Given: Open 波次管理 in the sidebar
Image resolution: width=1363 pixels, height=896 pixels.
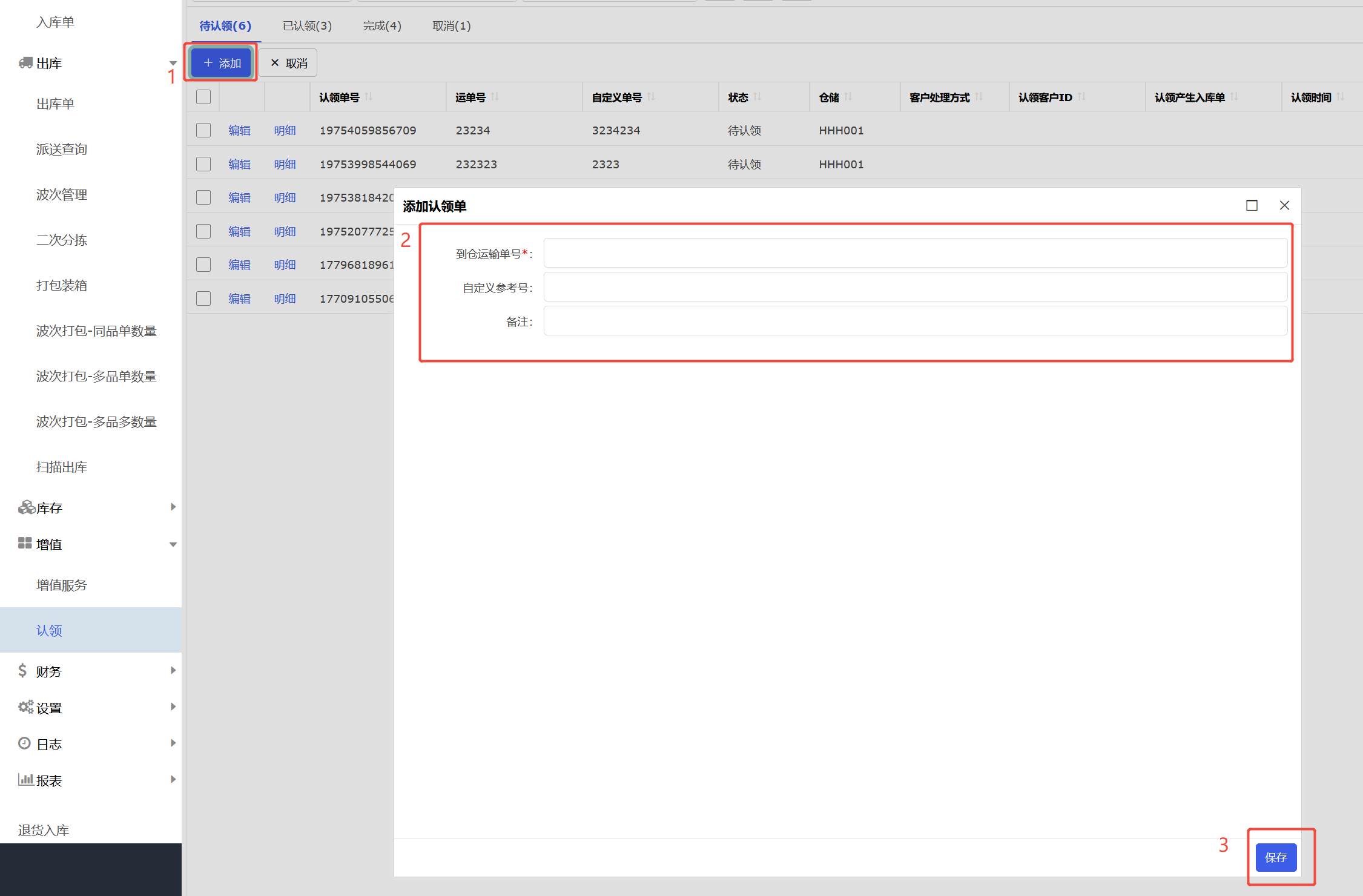Looking at the screenshot, I should point(62,195).
